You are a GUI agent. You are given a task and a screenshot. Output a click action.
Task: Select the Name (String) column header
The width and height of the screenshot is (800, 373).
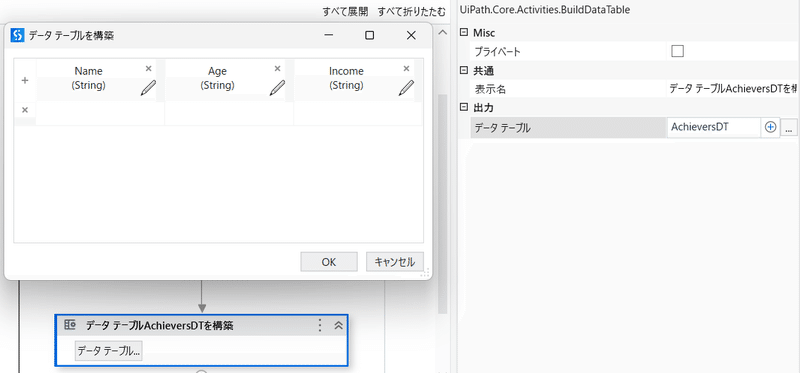point(89,78)
